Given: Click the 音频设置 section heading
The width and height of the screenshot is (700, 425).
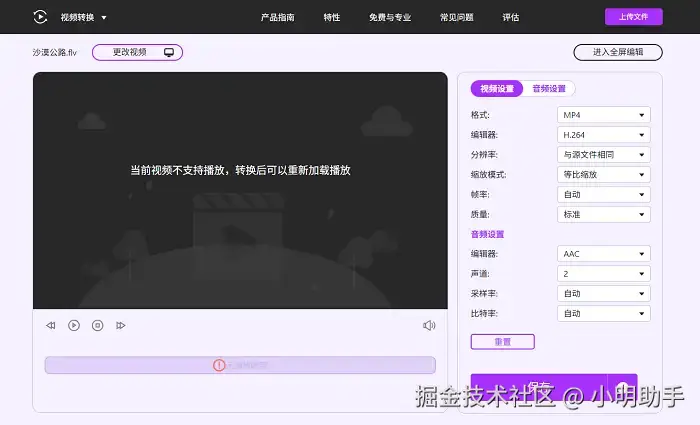Looking at the screenshot, I should (488, 234).
